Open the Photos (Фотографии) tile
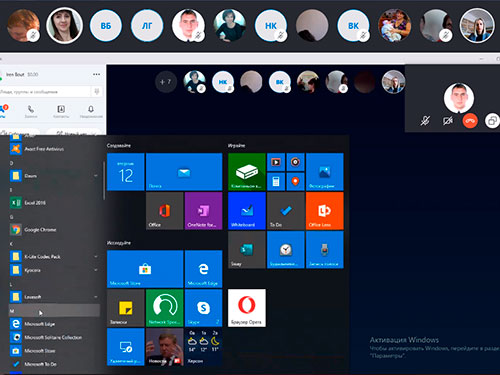Viewport: 500px width, 375px height. click(325, 172)
